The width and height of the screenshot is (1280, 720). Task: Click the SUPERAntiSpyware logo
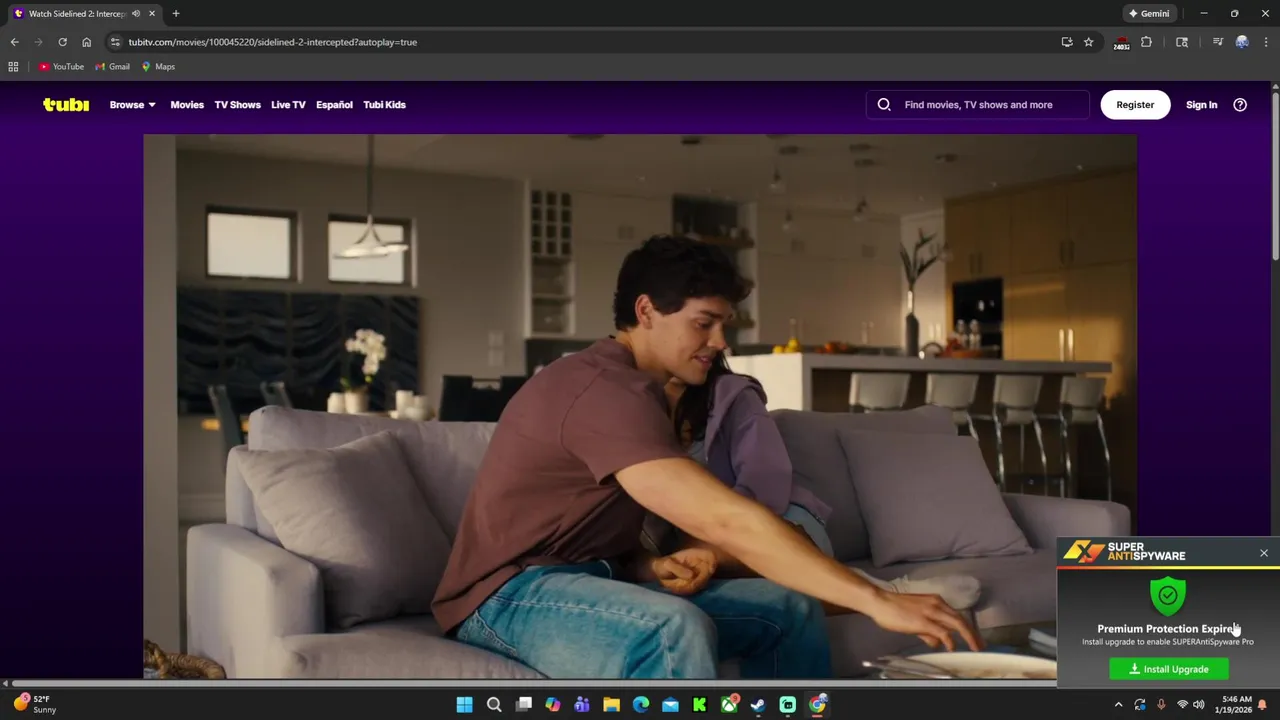(x=1124, y=551)
